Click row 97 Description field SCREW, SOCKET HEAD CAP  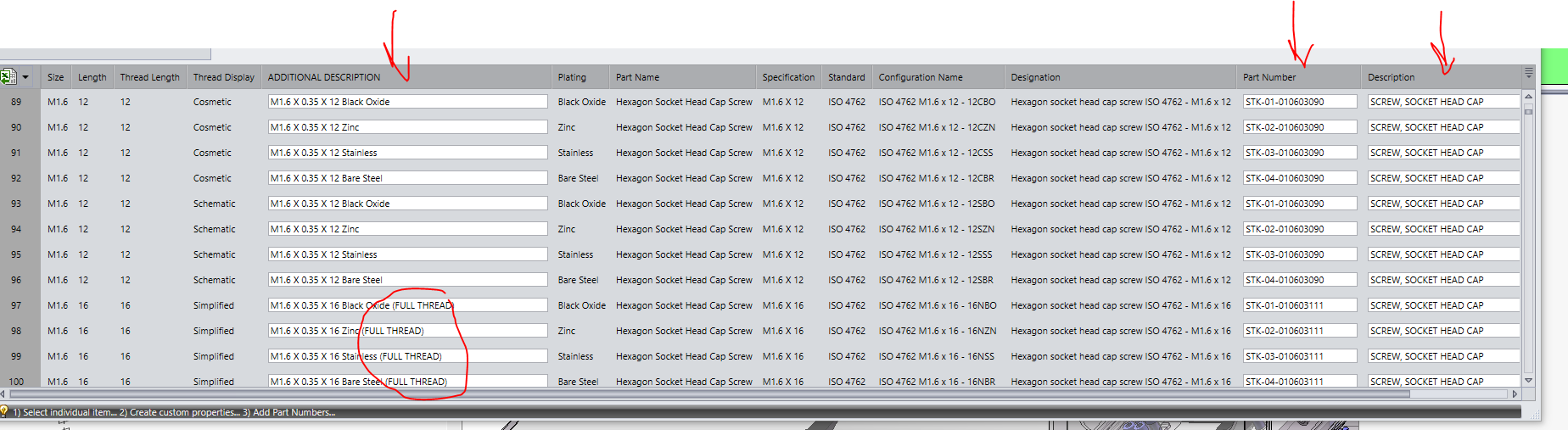(1443, 305)
